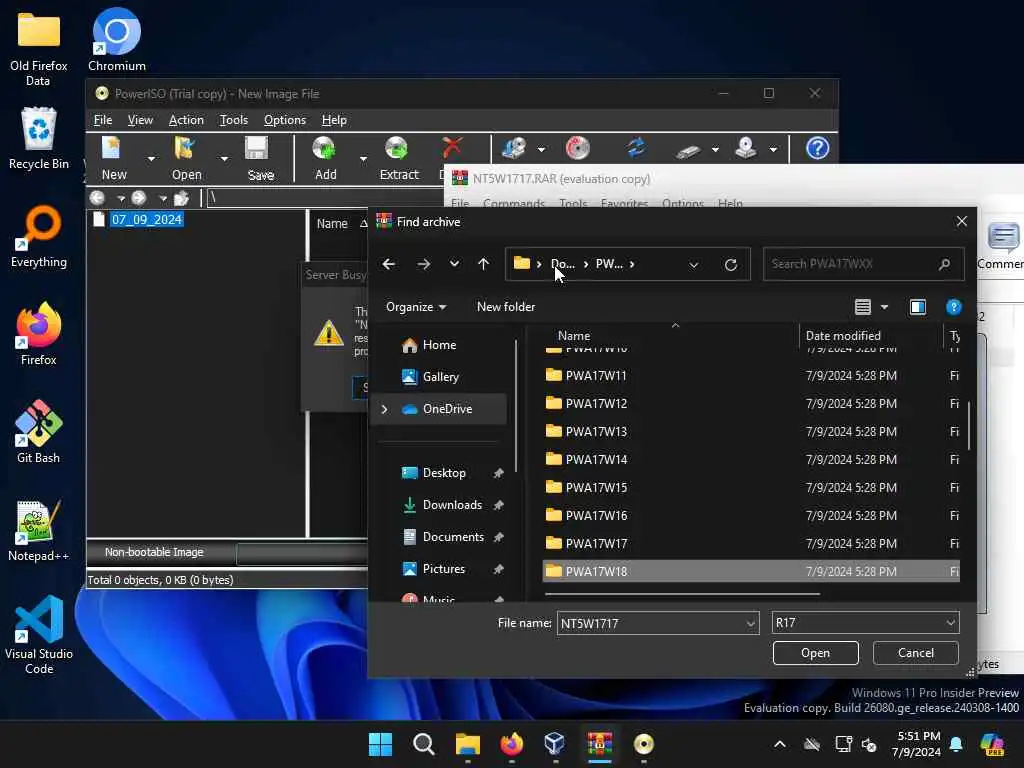The image size is (1024, 768).
Task: Select the Everything desktop icon
Action: (39, 236)
